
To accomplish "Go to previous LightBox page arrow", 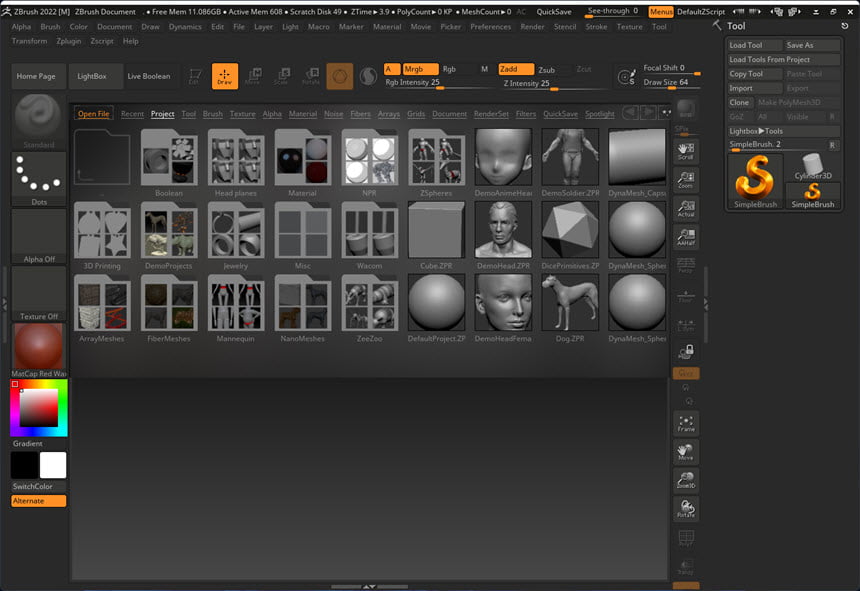I will (x=630, y=112).
